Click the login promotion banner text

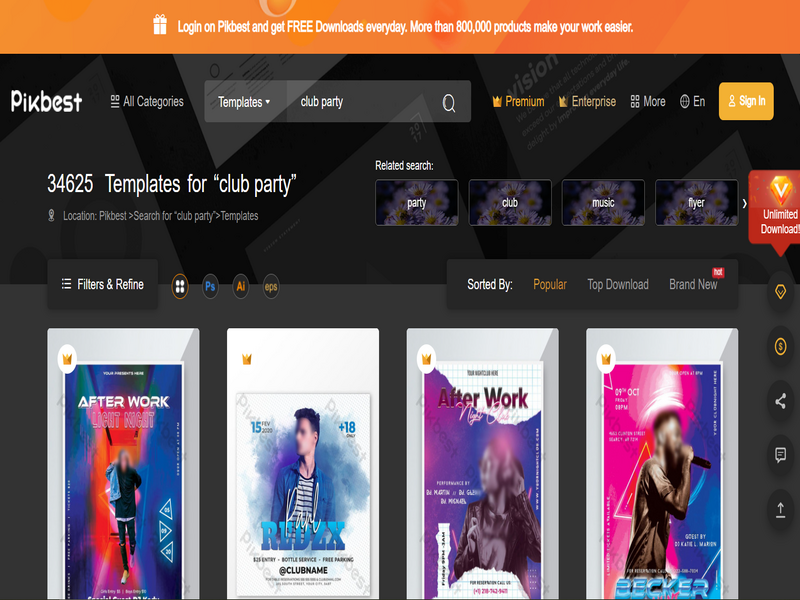[405, 27]
